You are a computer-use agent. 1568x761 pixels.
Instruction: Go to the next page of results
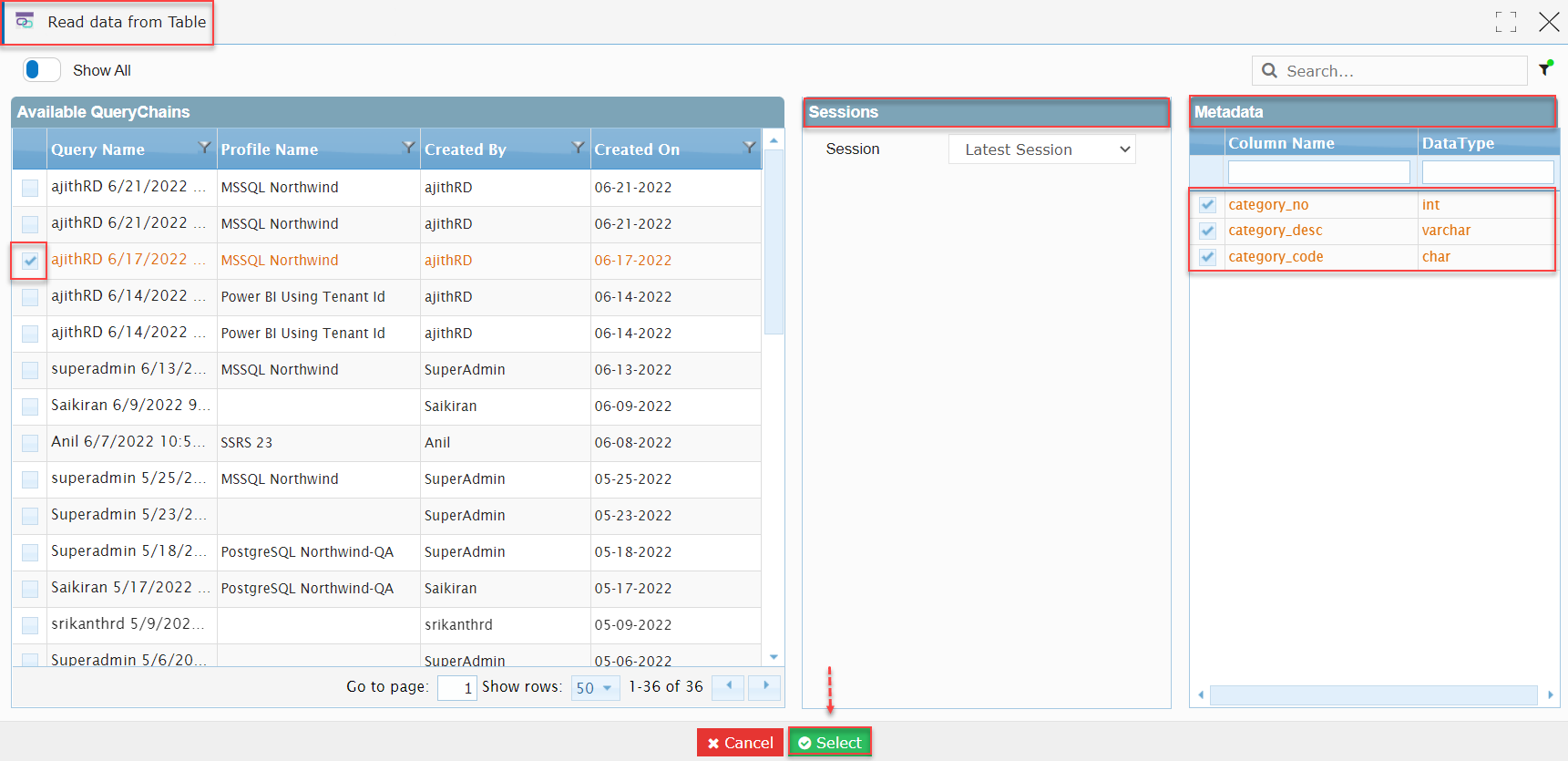coord(765,687)
